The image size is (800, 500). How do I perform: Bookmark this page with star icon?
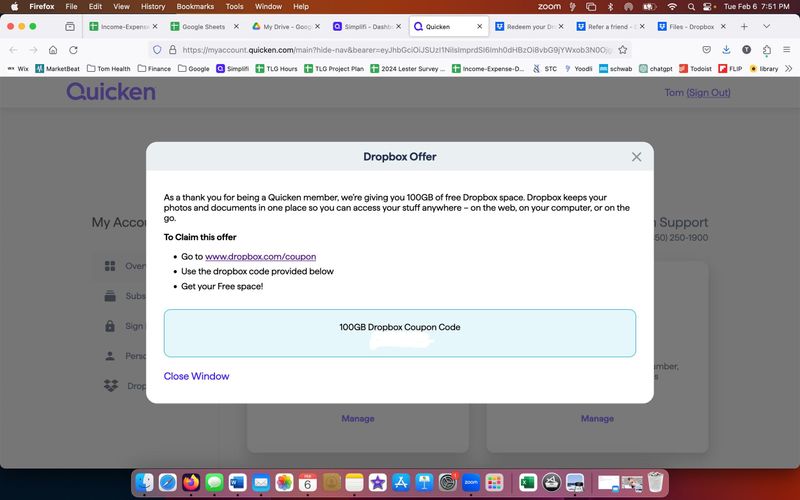click(x=622, y=49)
